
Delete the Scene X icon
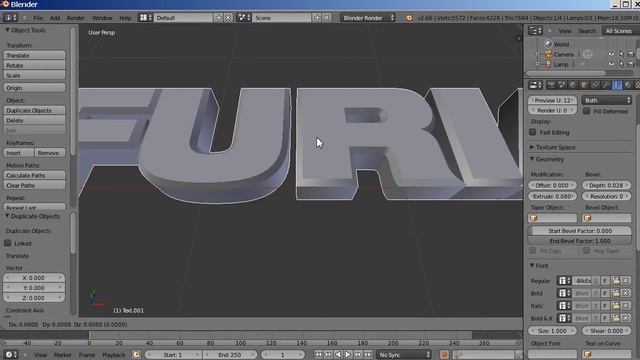tap(327, 18)
